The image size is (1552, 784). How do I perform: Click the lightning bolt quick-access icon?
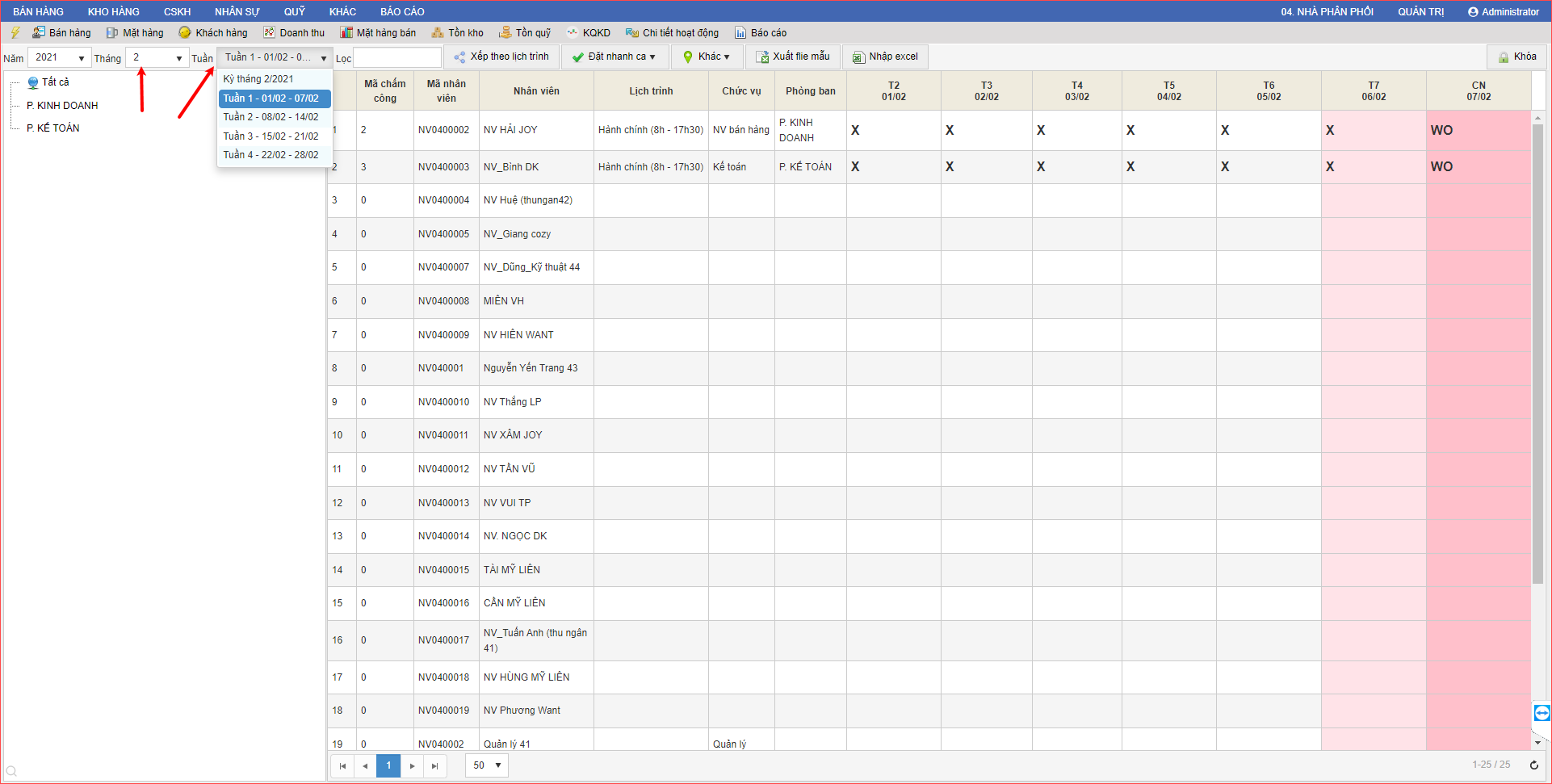tap(15, 33)
